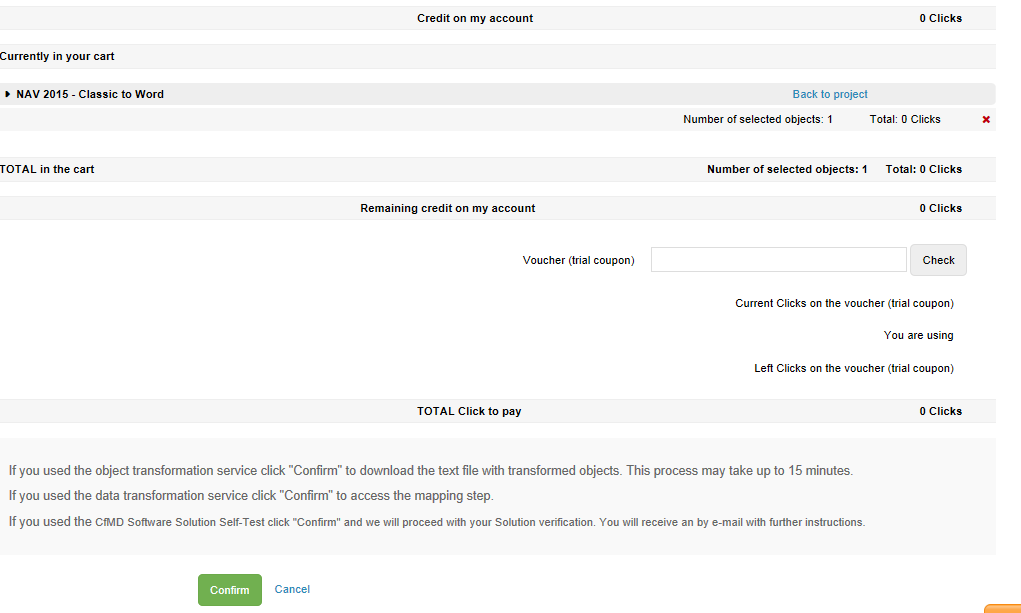Cancel the cart checkout
This screenshot has height=613, width=1021.
click(x=292, y=589)
